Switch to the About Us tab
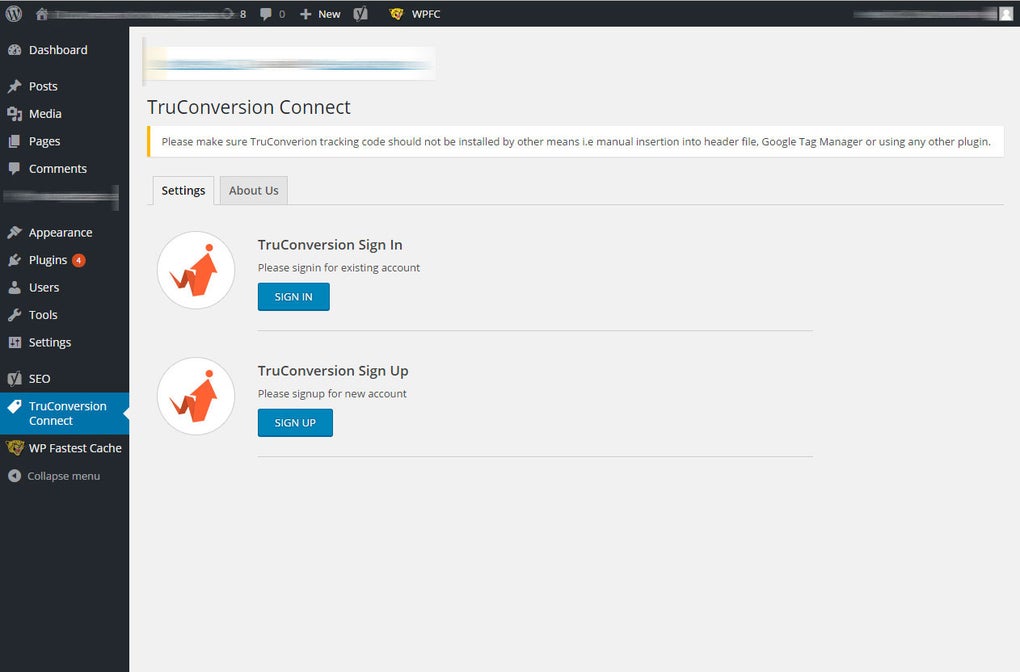The height and width of the screenshot is (672, 1020). point(253,190)
